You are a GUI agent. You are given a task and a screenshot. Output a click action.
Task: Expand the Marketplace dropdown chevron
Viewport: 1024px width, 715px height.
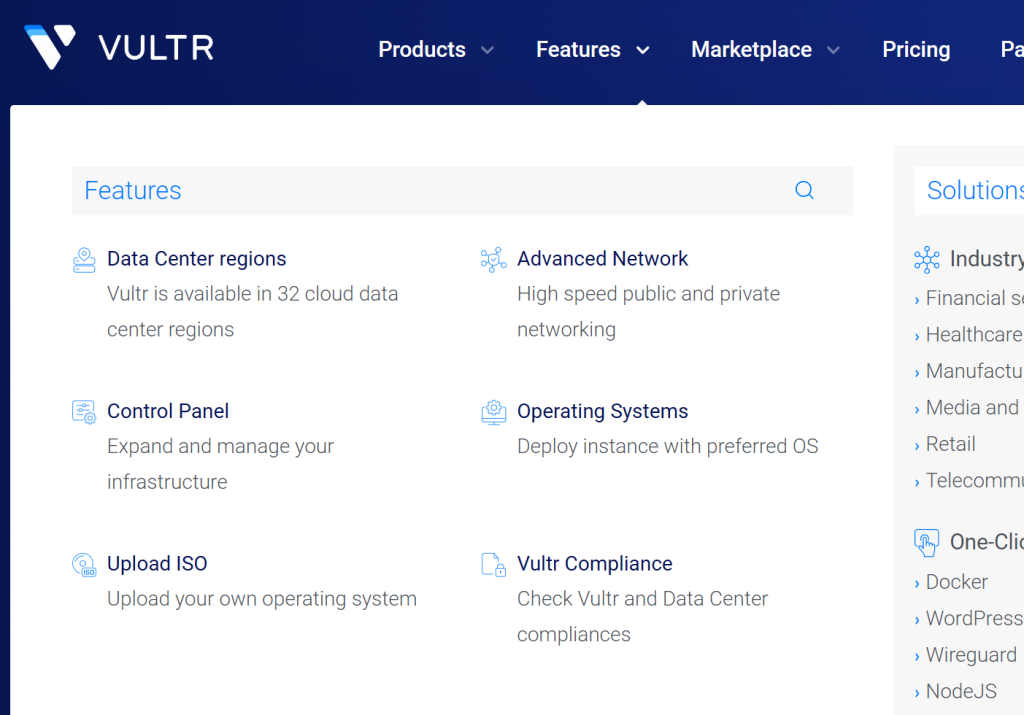(833, 50)
